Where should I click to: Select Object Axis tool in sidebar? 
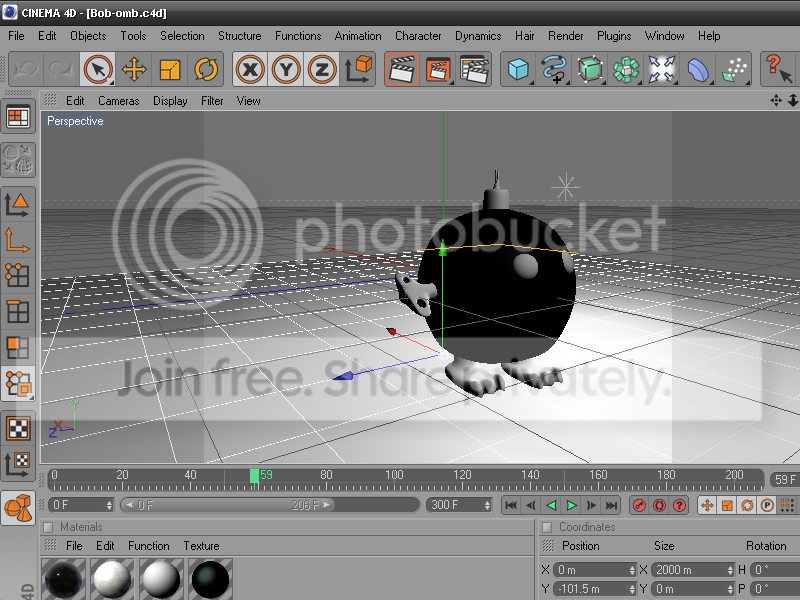[18, 240]
